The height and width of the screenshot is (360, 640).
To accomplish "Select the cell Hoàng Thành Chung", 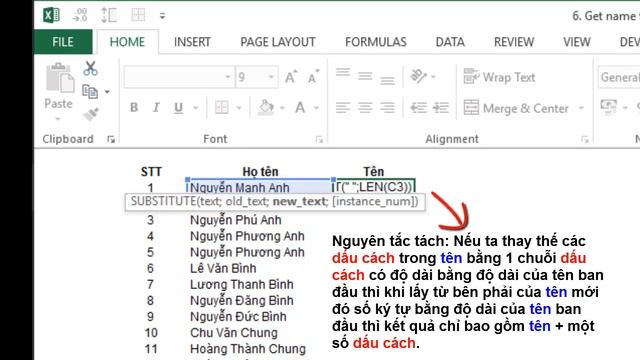I will click(x=248, y=349).
